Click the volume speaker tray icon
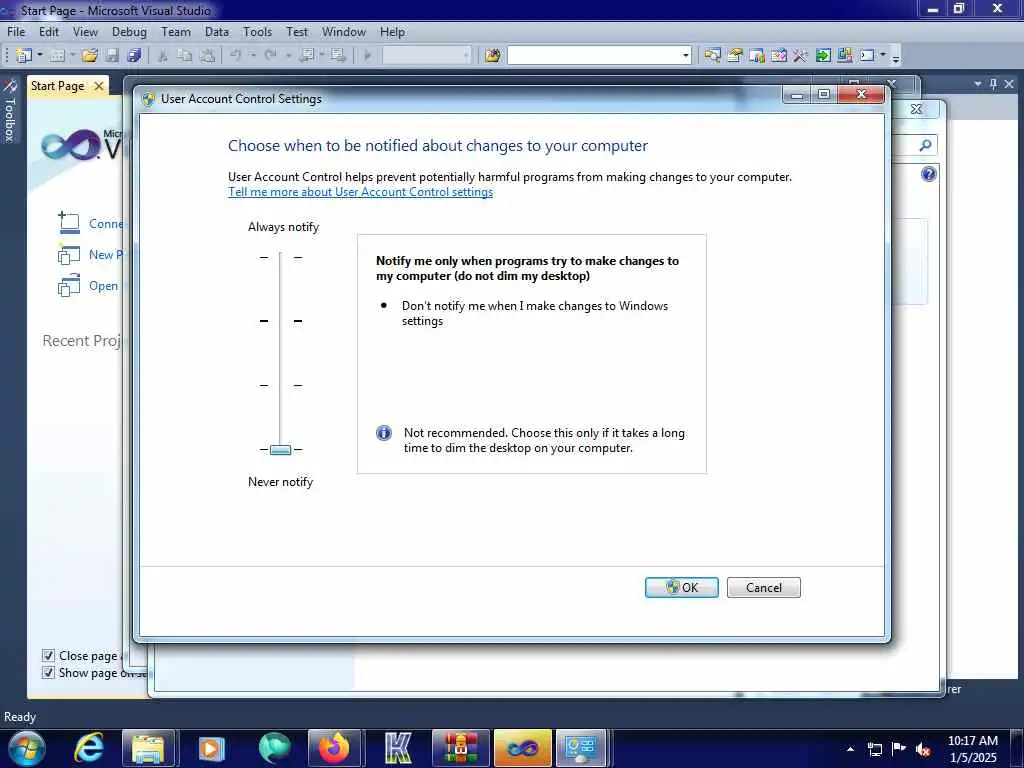The width and height of the screenshot is (1024, 768). [x=923, y=749]
